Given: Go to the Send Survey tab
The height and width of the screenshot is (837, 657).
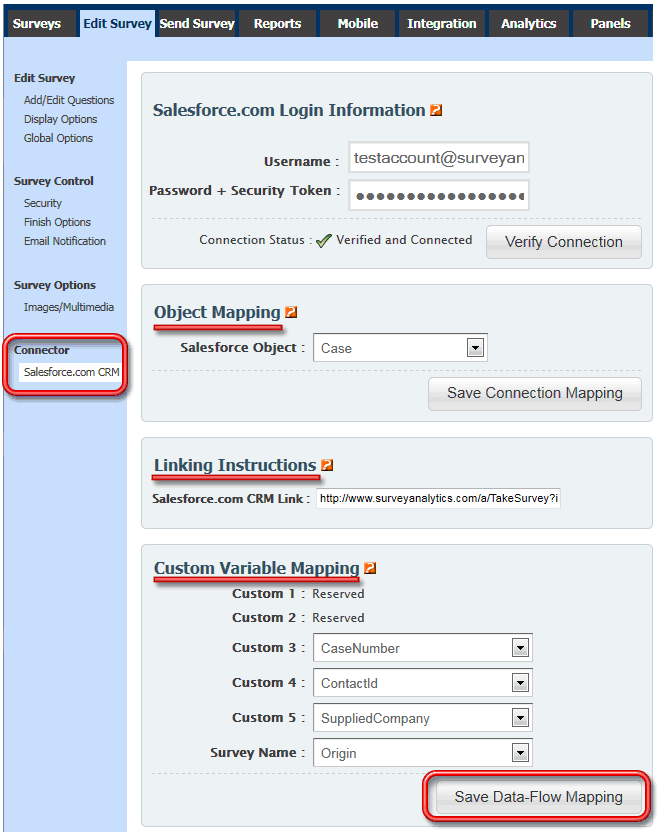Looking at the screenshot, I should point(197,23).
